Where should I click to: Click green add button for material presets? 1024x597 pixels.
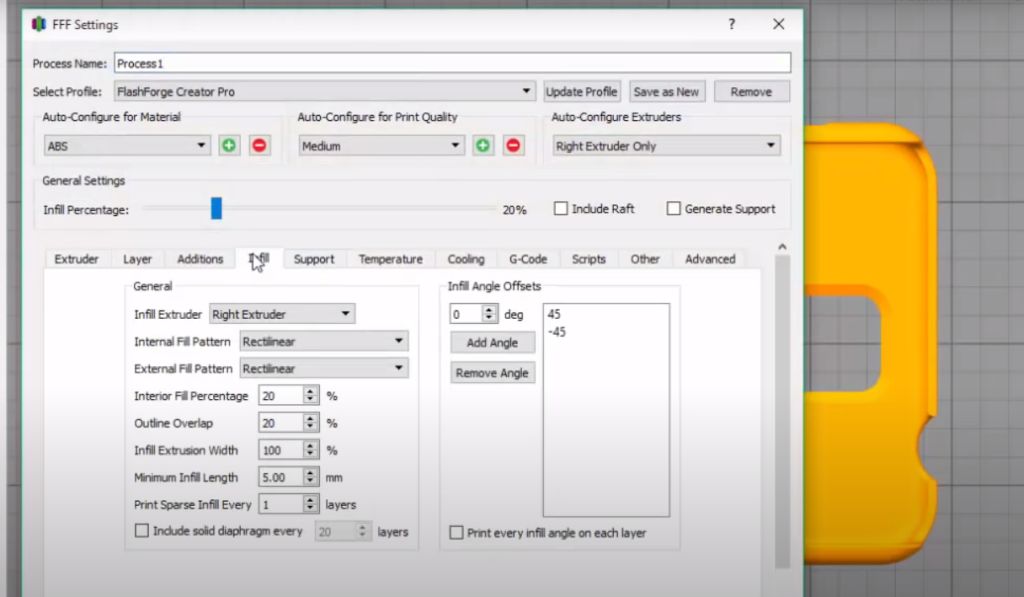tap(229, 146)
